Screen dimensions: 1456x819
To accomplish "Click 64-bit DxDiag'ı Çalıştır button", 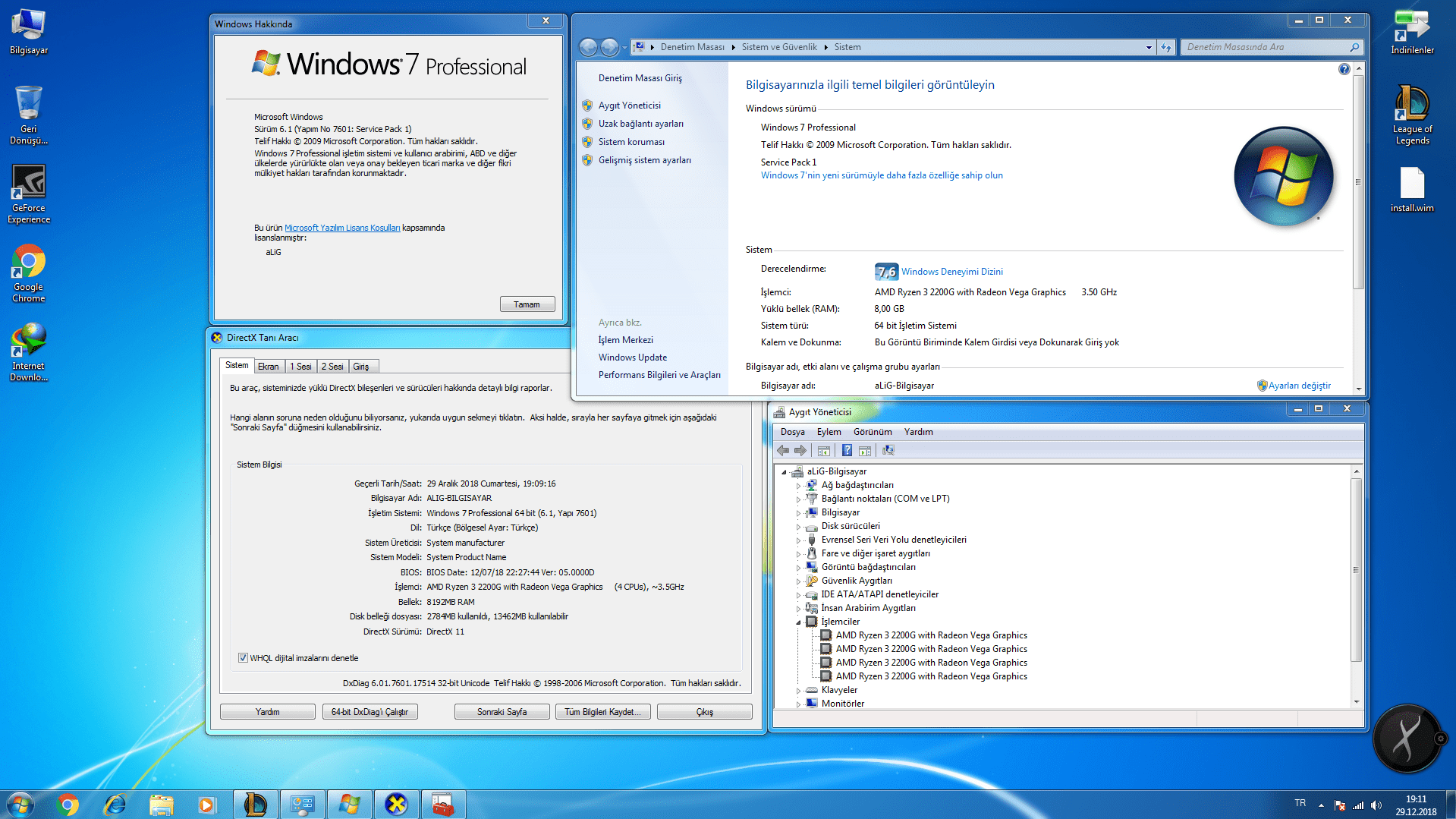I will coord(370,712).
